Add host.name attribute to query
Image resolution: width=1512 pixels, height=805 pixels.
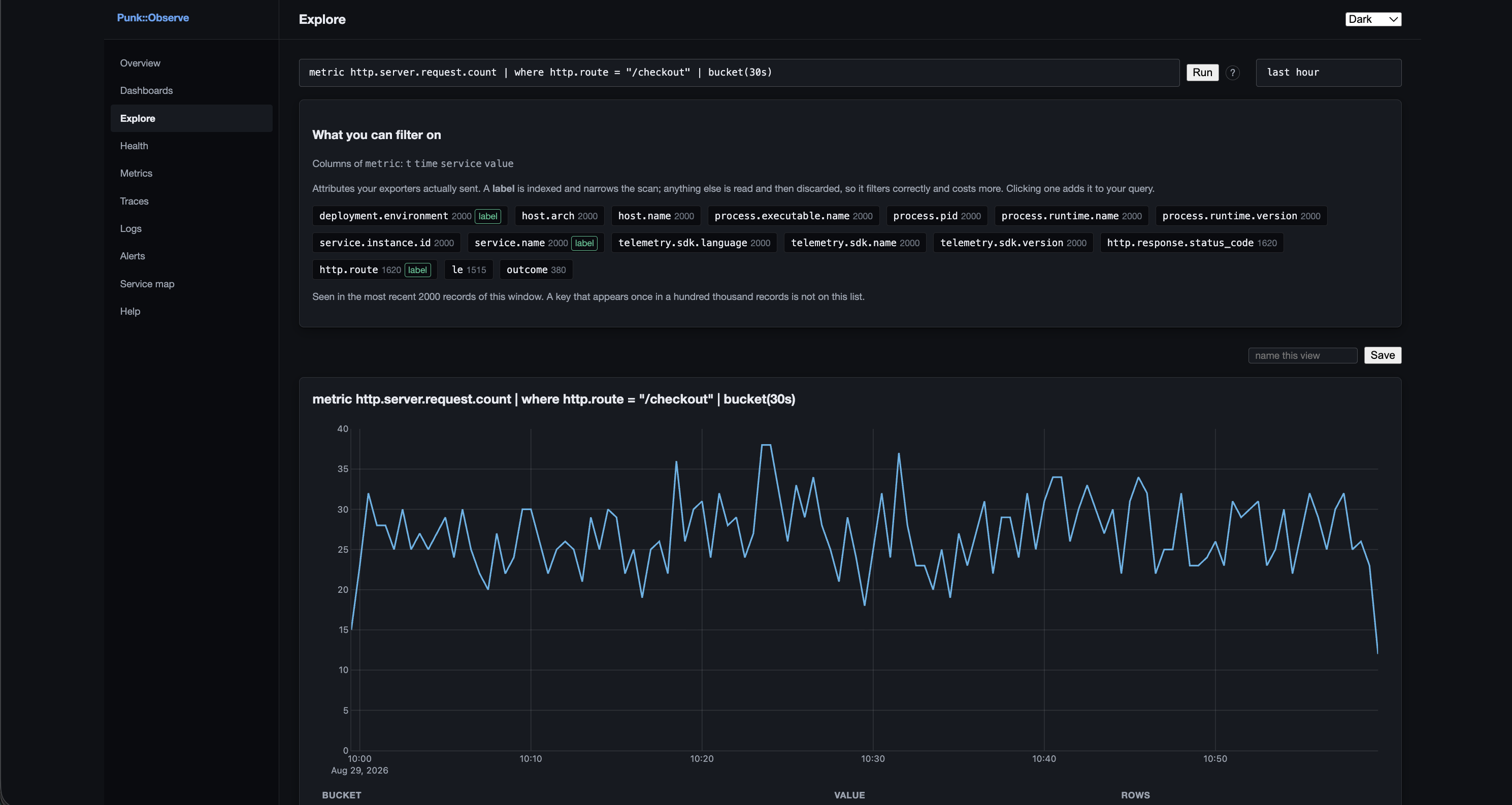point(655,216)
